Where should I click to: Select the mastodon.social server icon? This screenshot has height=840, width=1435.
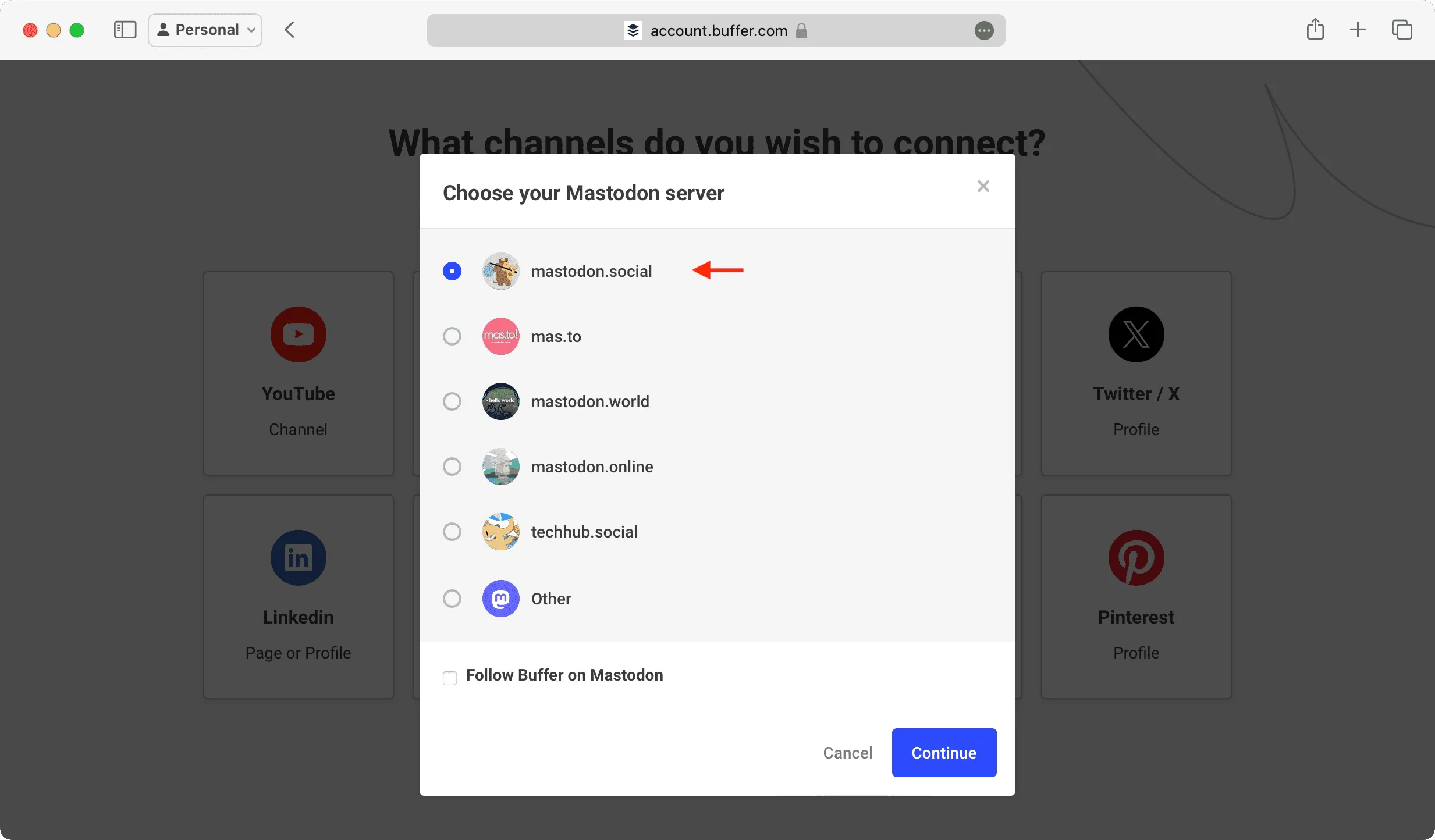pos(500,270)
